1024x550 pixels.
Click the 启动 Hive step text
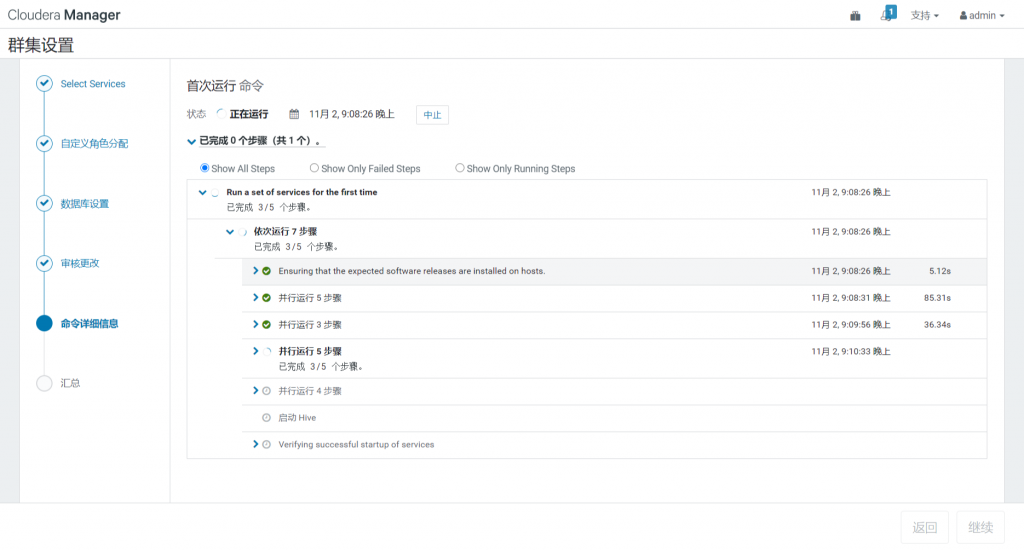297,418
